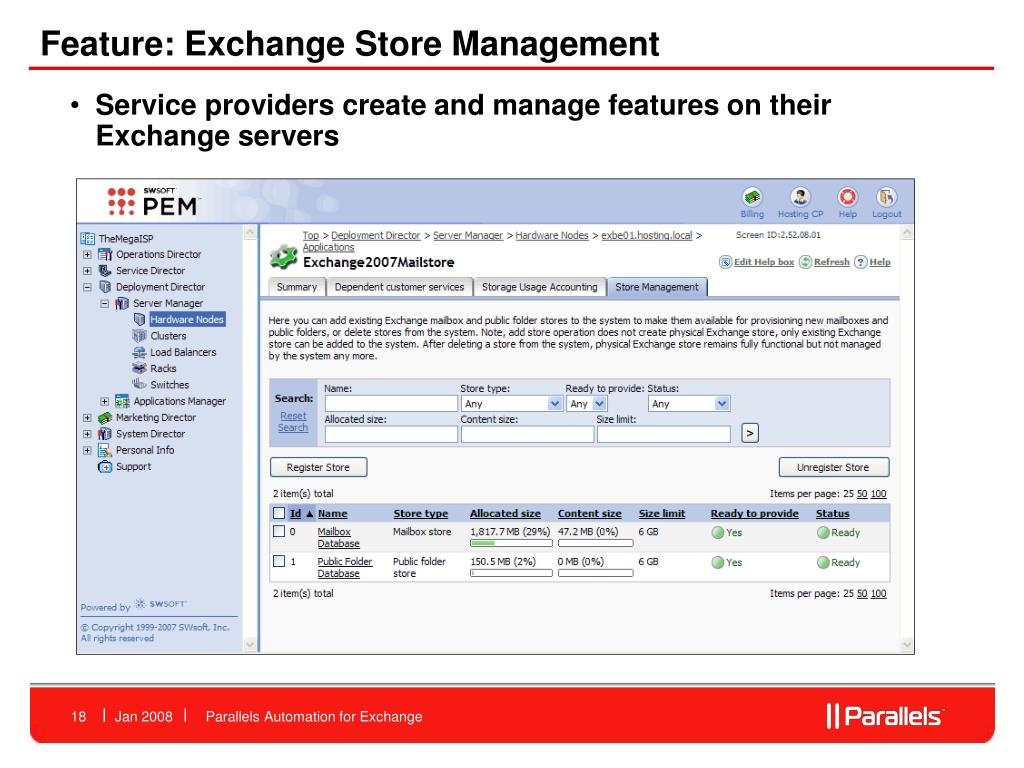The image size is (1024, 768).
Task: Set top items per page to 50
Action: click(862, 494)
